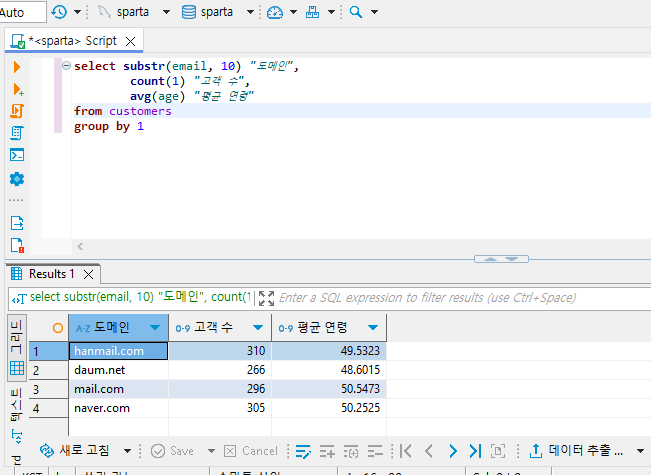The image size is (651, 475).
Task: Open the sparta connection dropdown arrow
Action: click(166, 12)
